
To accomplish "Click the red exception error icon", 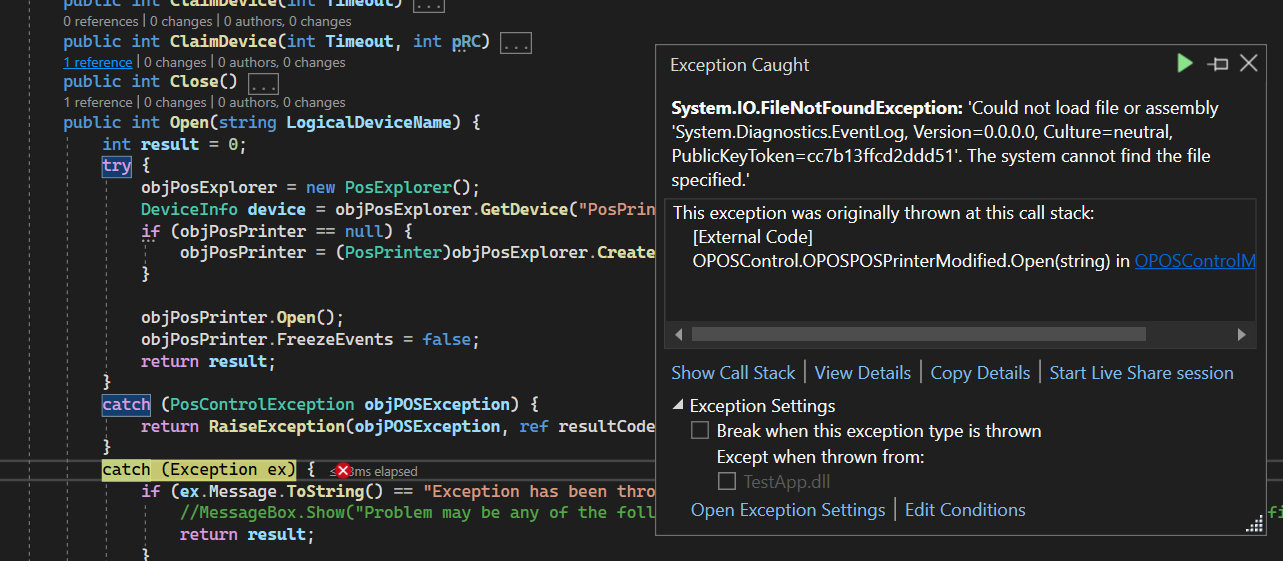I will point(343,470).
